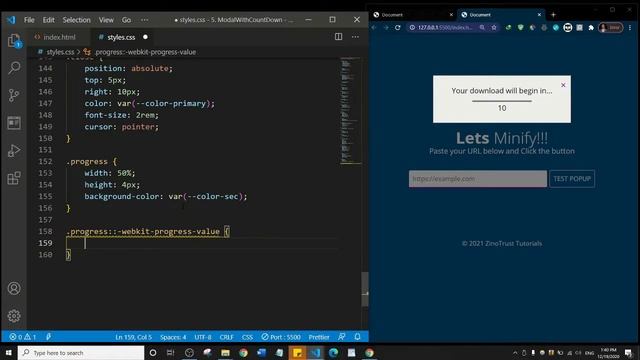Click the code minimap

[351, 110]
